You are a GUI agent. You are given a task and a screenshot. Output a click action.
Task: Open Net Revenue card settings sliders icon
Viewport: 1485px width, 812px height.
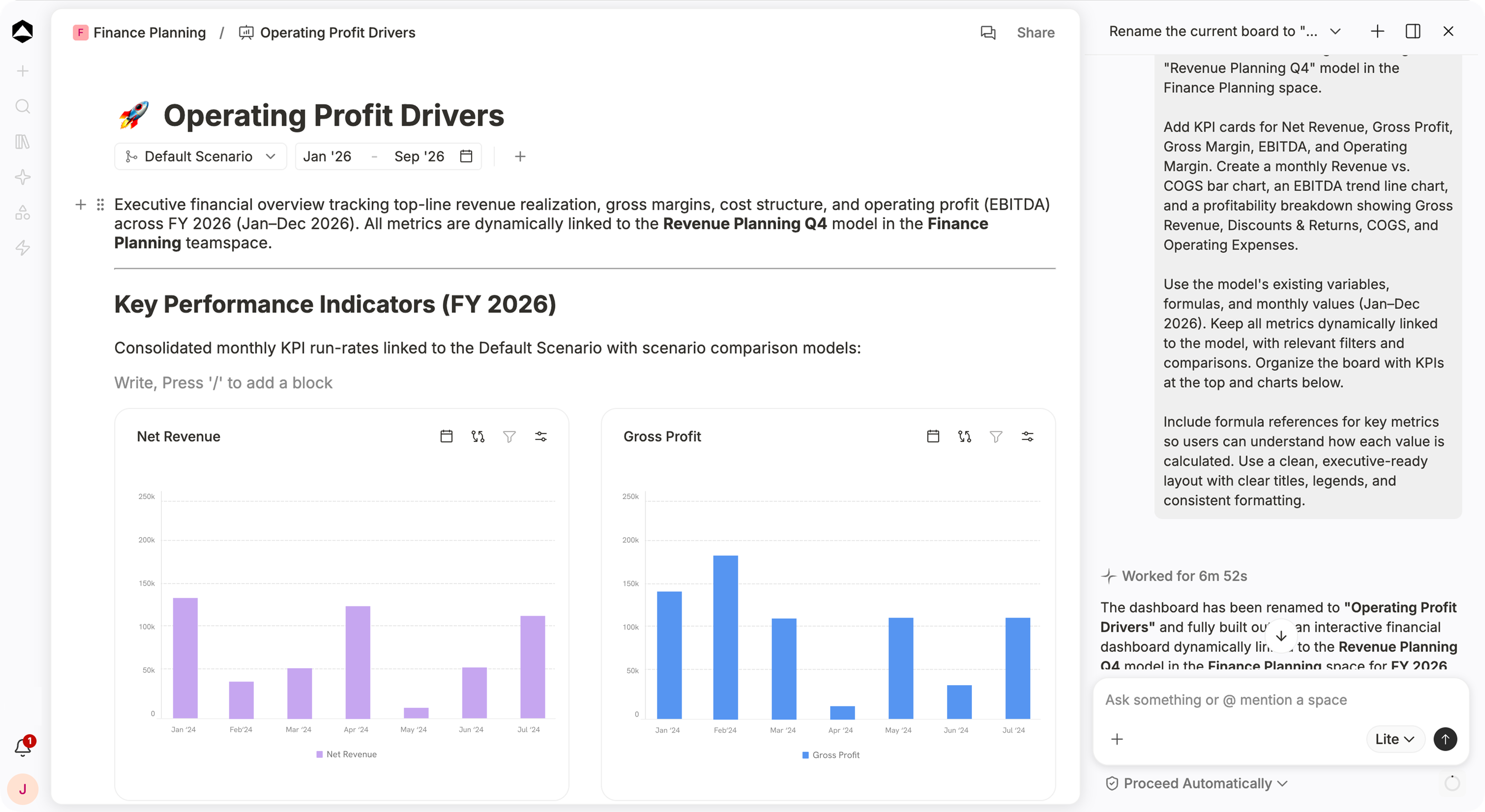541,436
